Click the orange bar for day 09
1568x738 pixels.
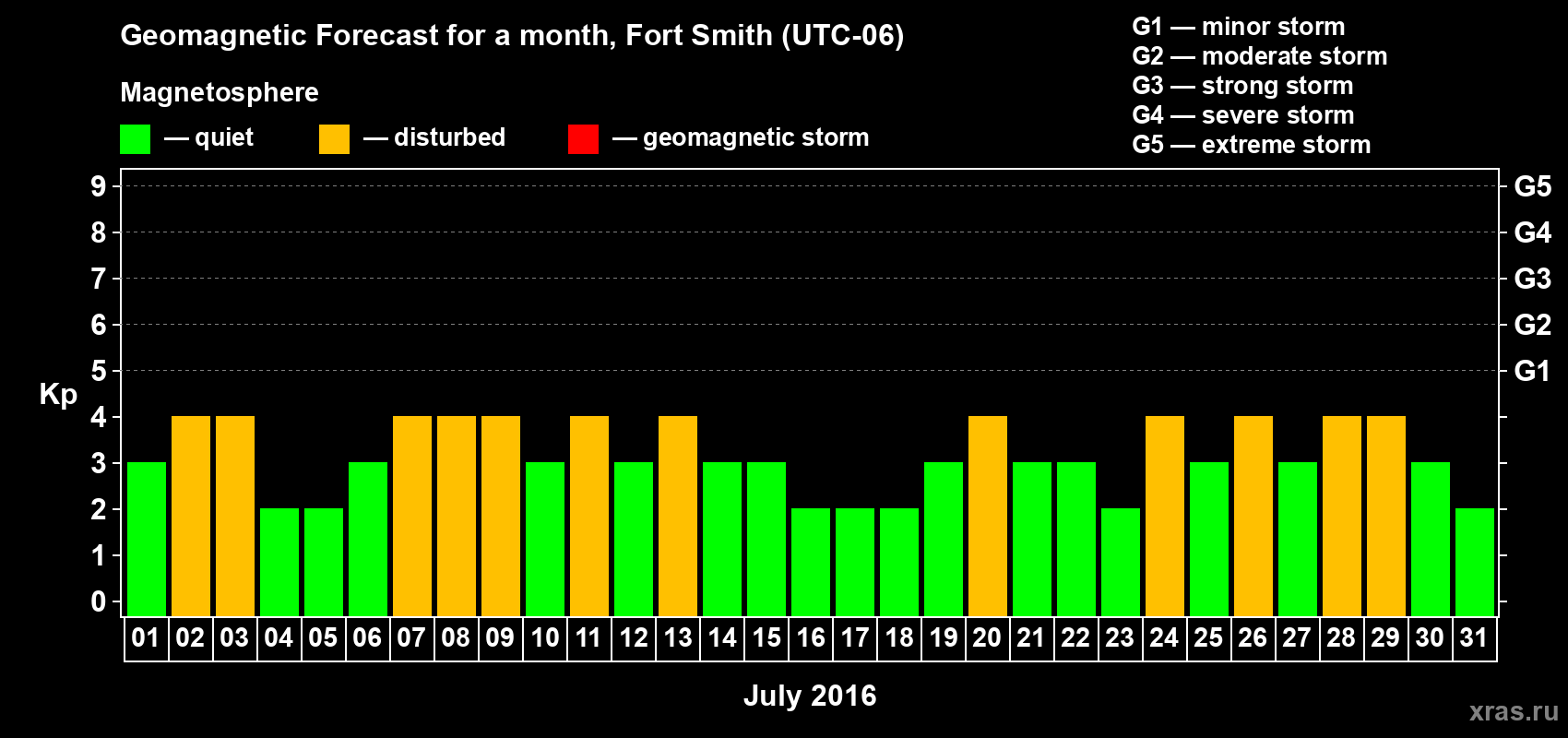point(501,517)
